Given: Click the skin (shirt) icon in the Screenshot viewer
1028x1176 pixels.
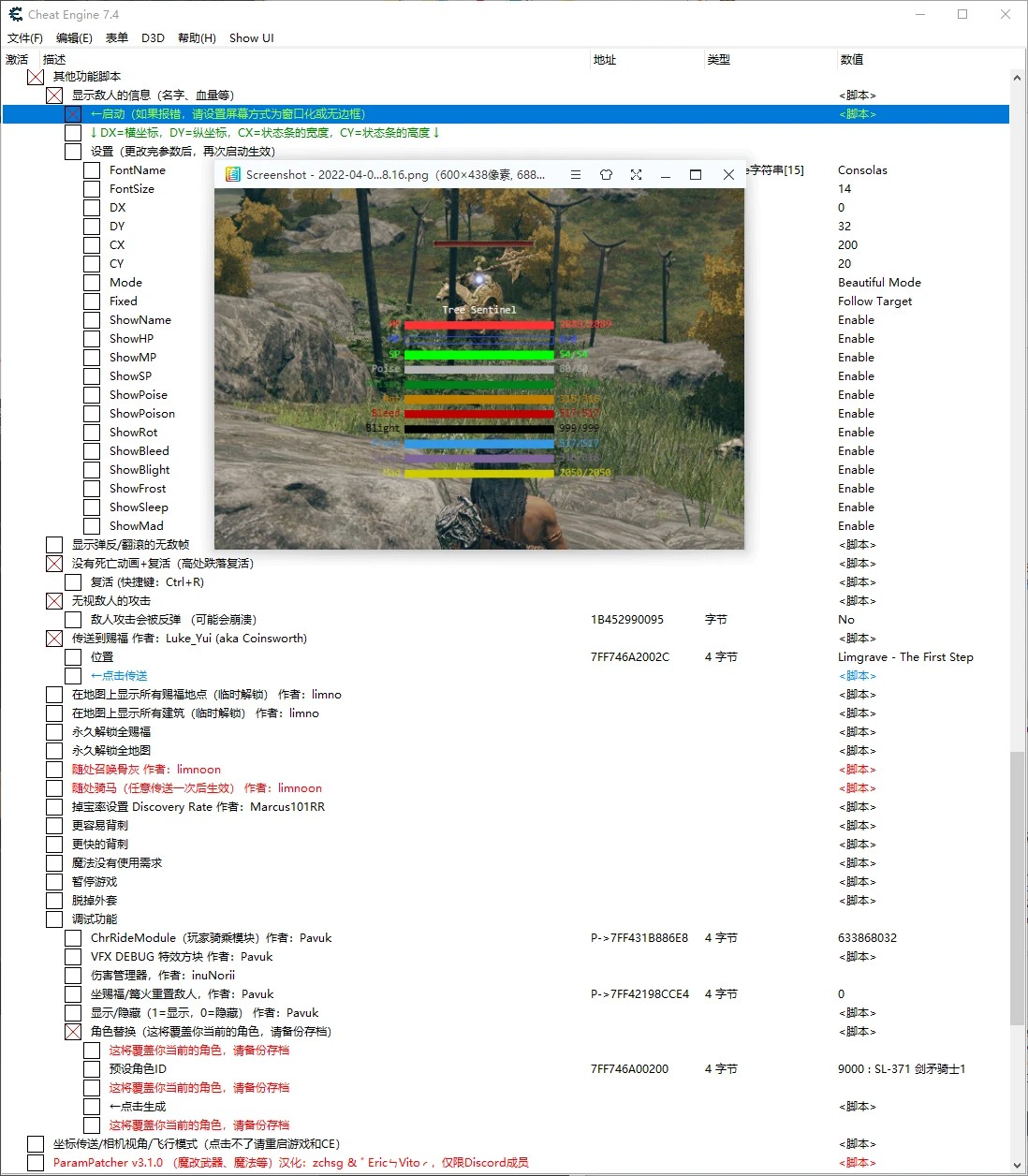Looking at the screenshot, I should coord(606,174).
